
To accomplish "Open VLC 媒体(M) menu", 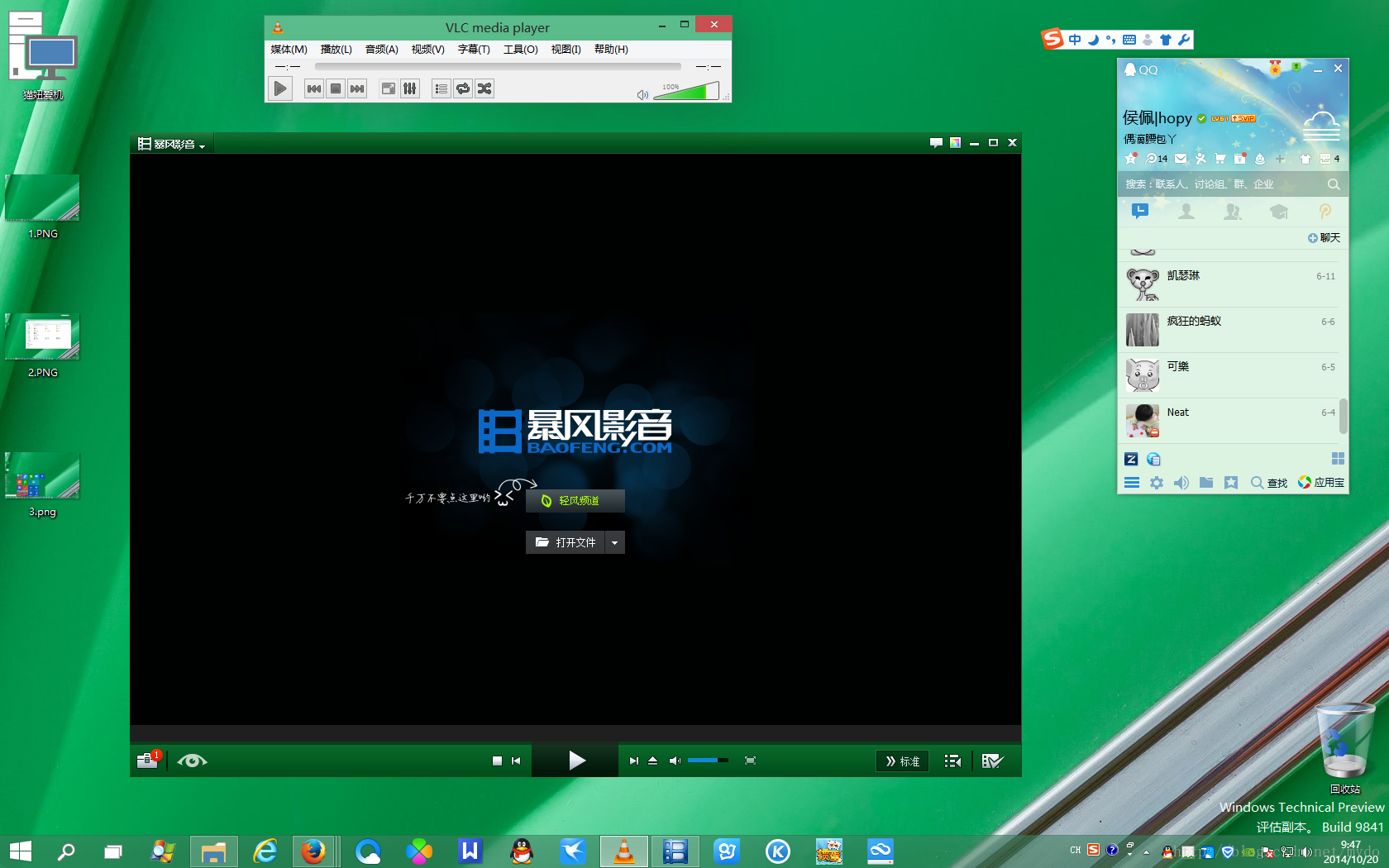I will (289, 50).
